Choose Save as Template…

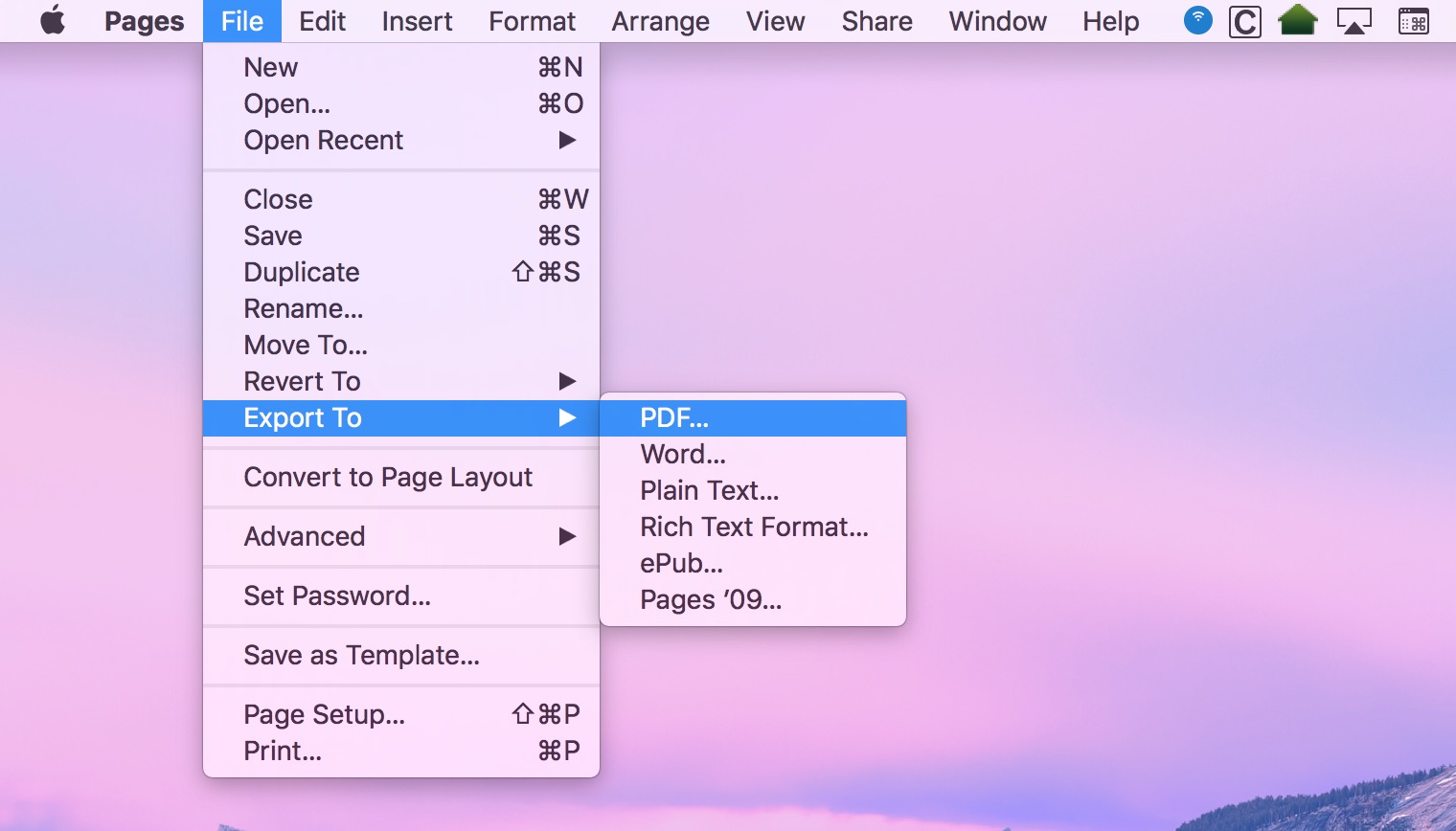click(x=401, y=655)
